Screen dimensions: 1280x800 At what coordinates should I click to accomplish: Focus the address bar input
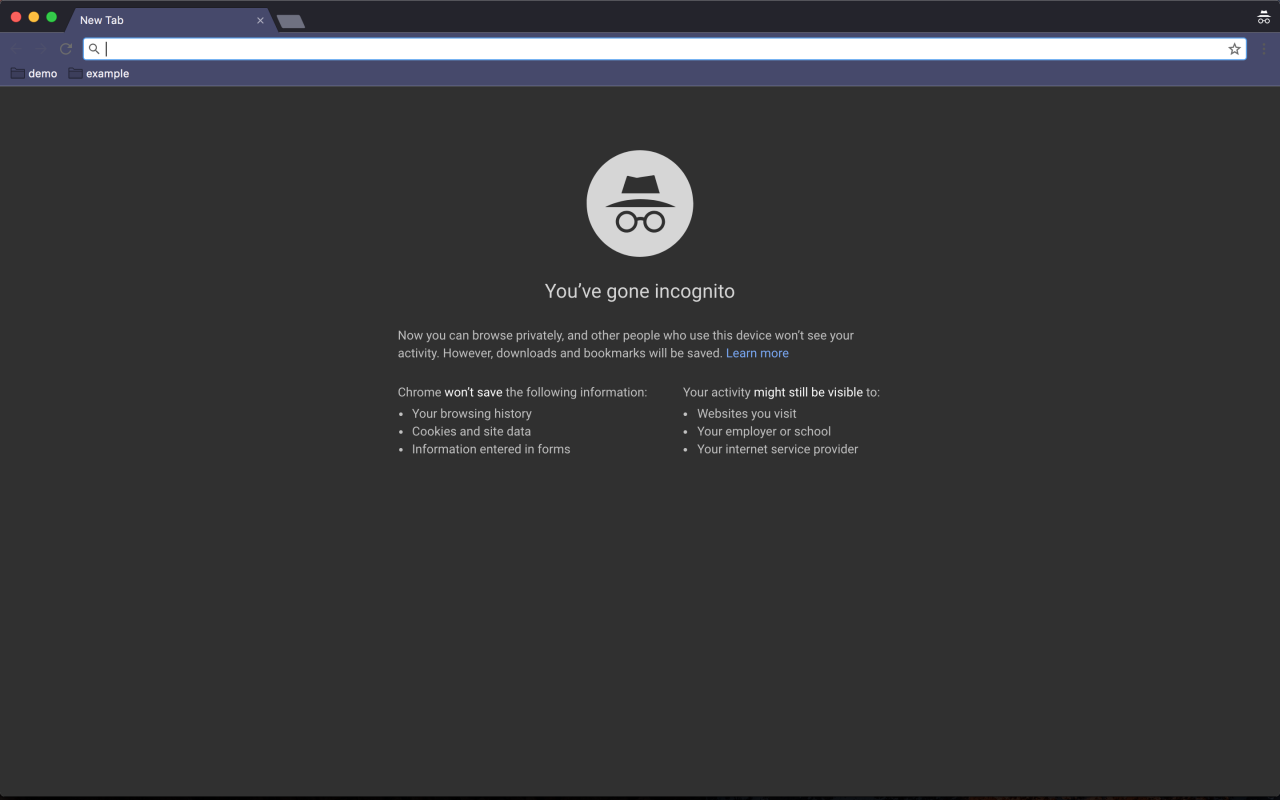664,49
